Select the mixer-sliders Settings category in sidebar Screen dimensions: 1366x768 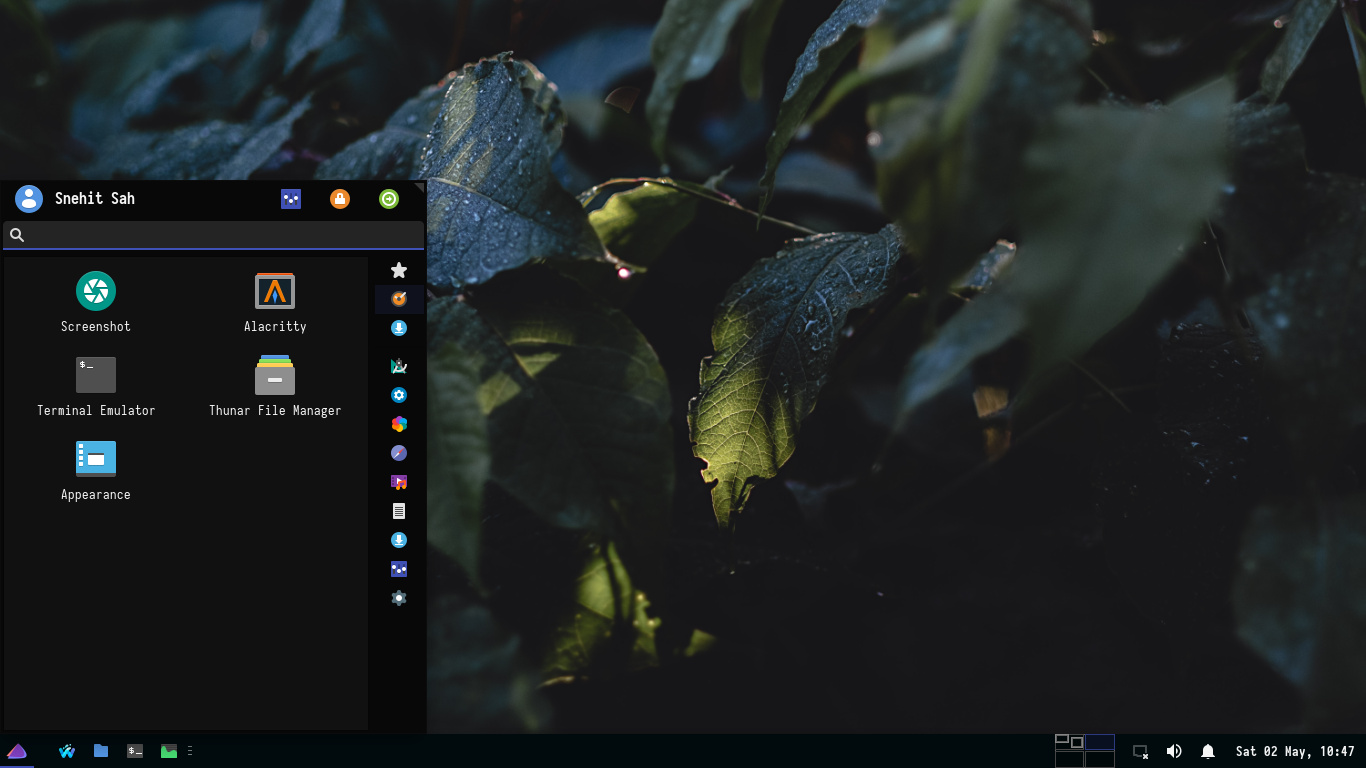(x=399, y=569)
